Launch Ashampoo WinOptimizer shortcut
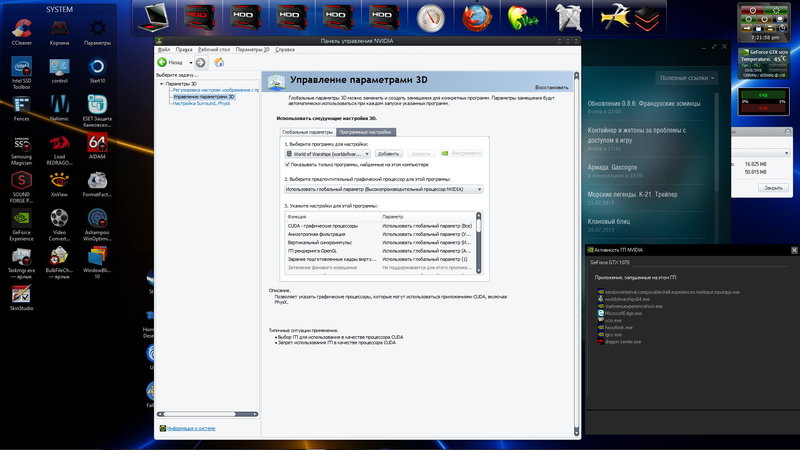800x450 pixels. point(97,224)
